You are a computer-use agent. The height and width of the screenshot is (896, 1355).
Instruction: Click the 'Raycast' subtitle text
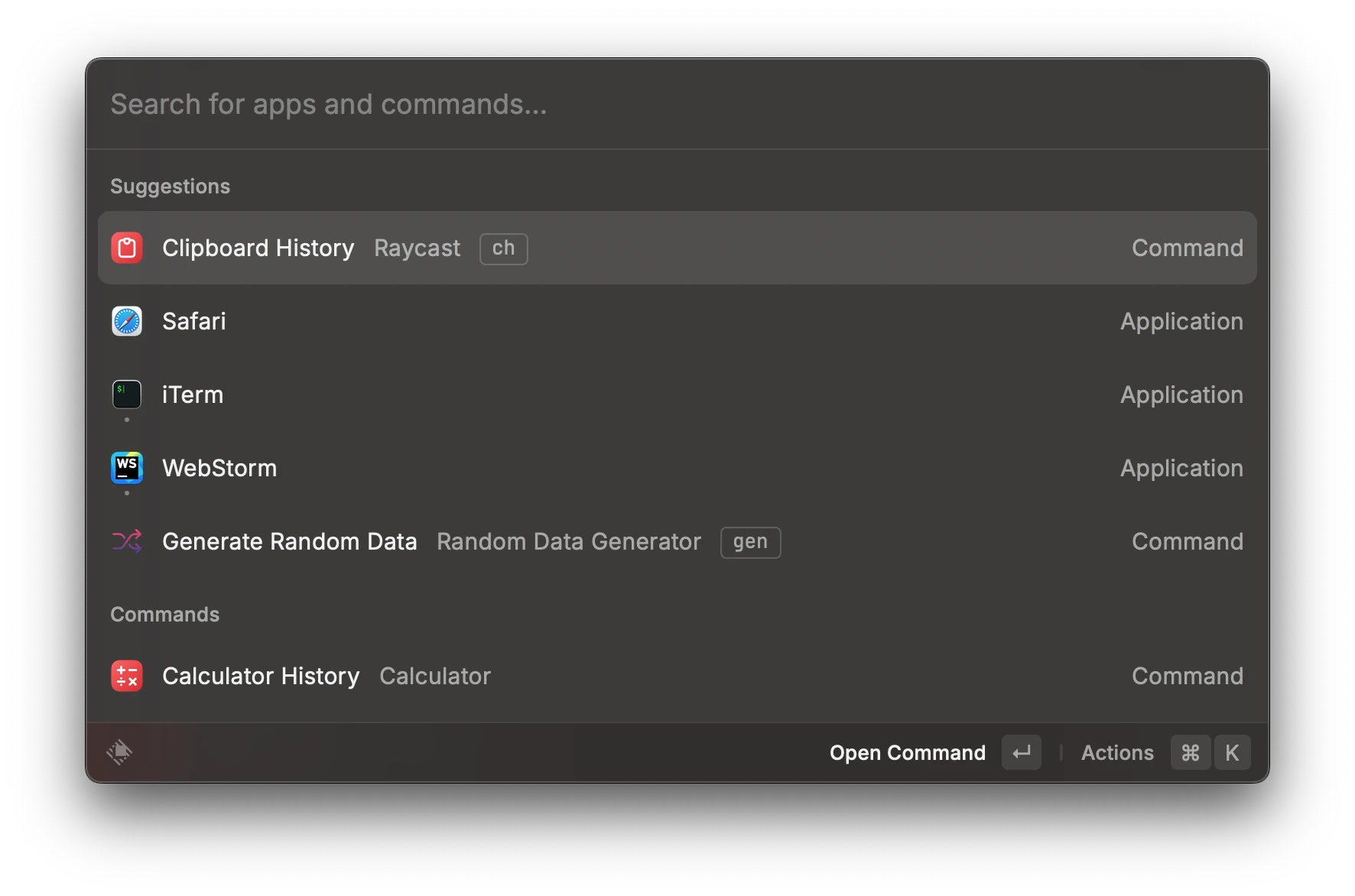coord(418,248)
